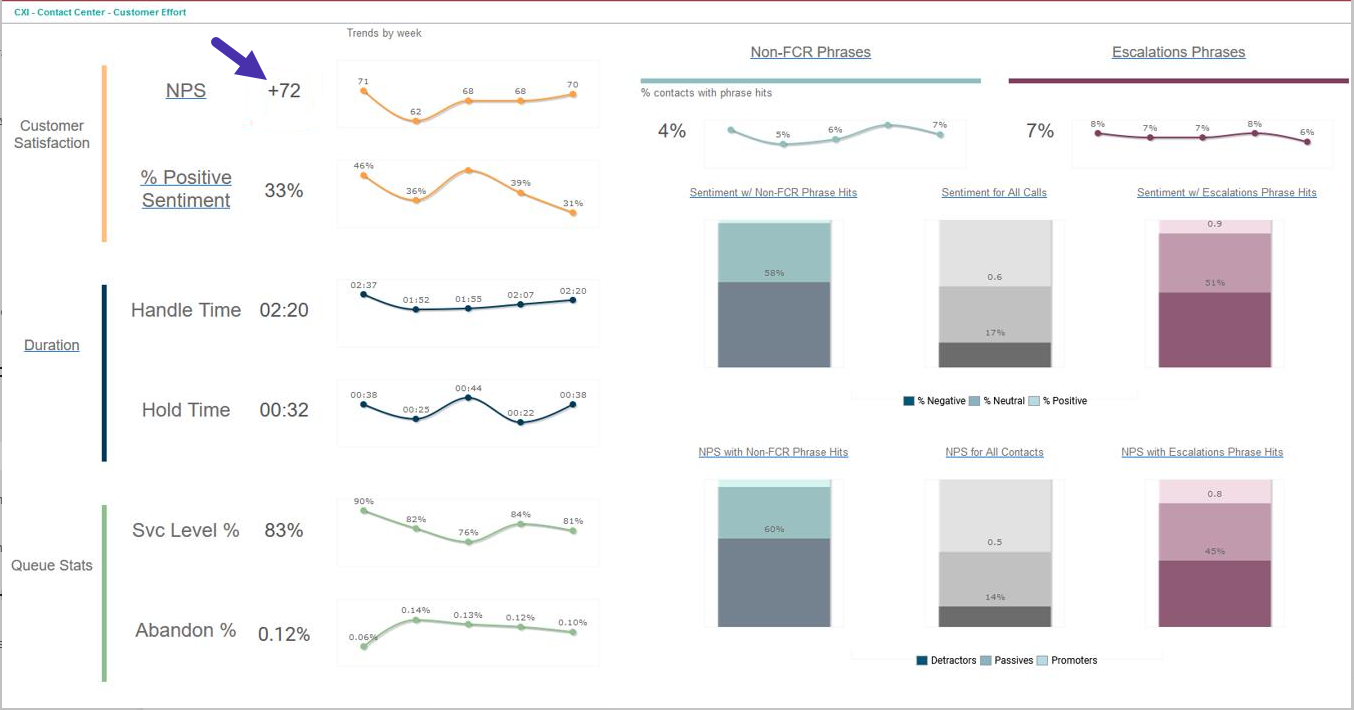Open Sentiment w/ Non-FCR Phrase Hits link
This screenshot has height=710, width=1354.
click(773, 192)
